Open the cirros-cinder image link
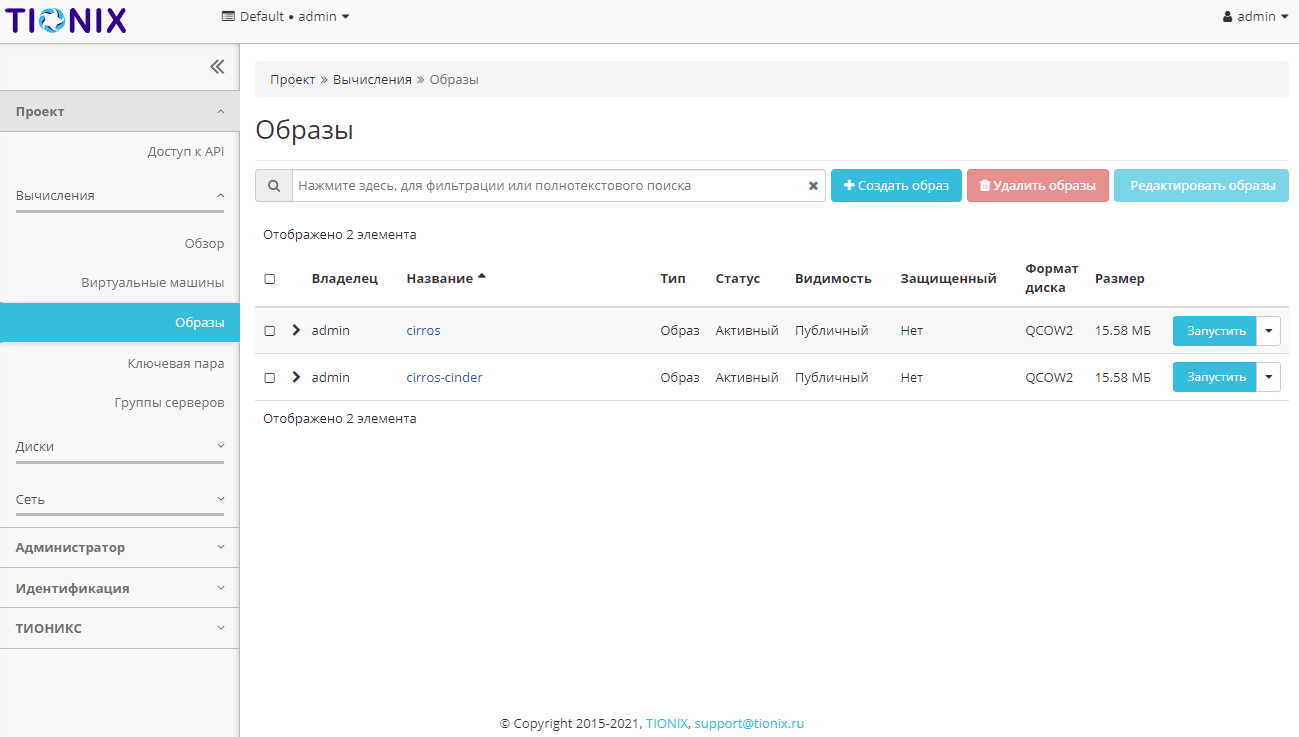This screenshot has width=1299, height=737. 444,378
